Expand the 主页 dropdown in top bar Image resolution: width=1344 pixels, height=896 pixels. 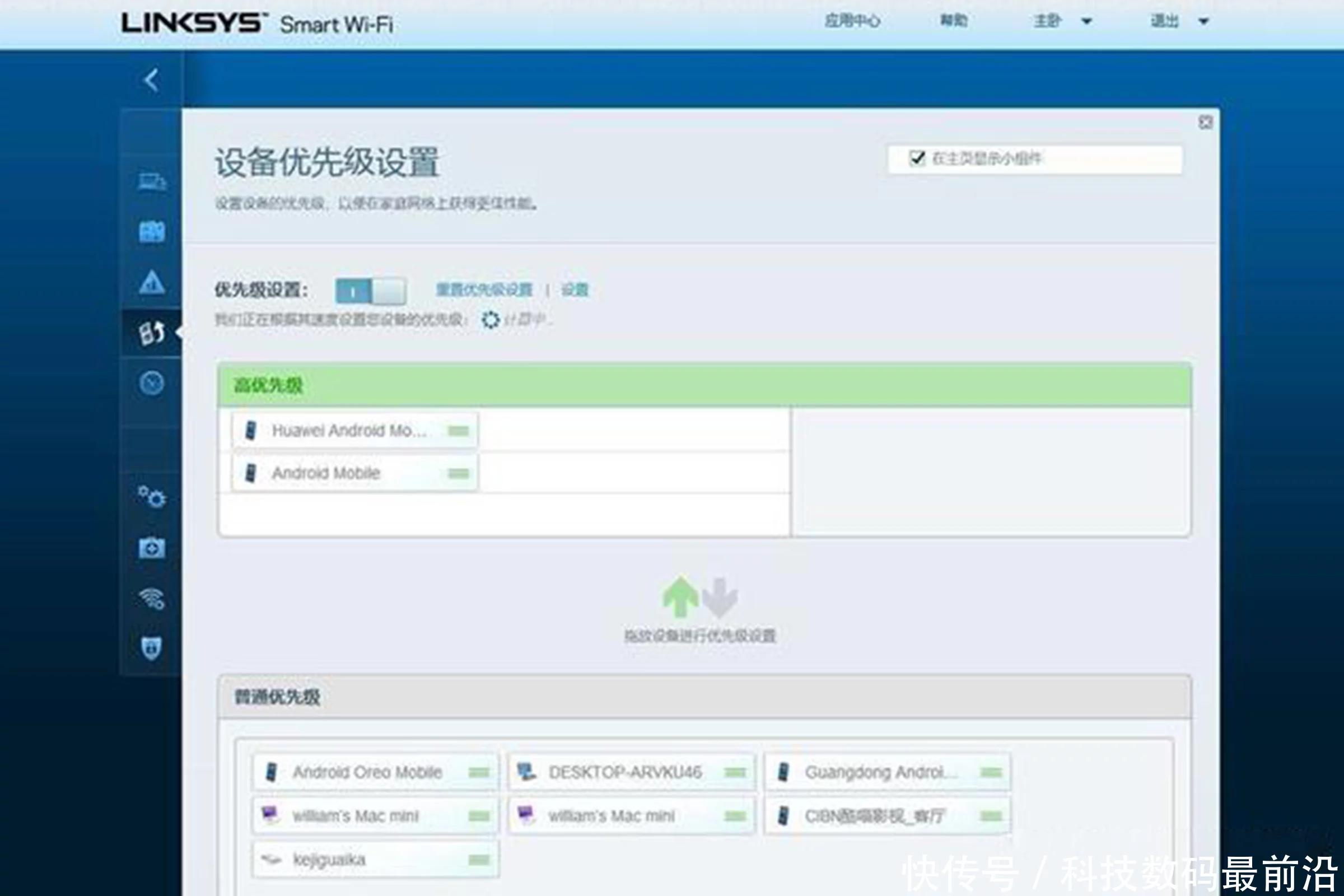[1061, 22]
